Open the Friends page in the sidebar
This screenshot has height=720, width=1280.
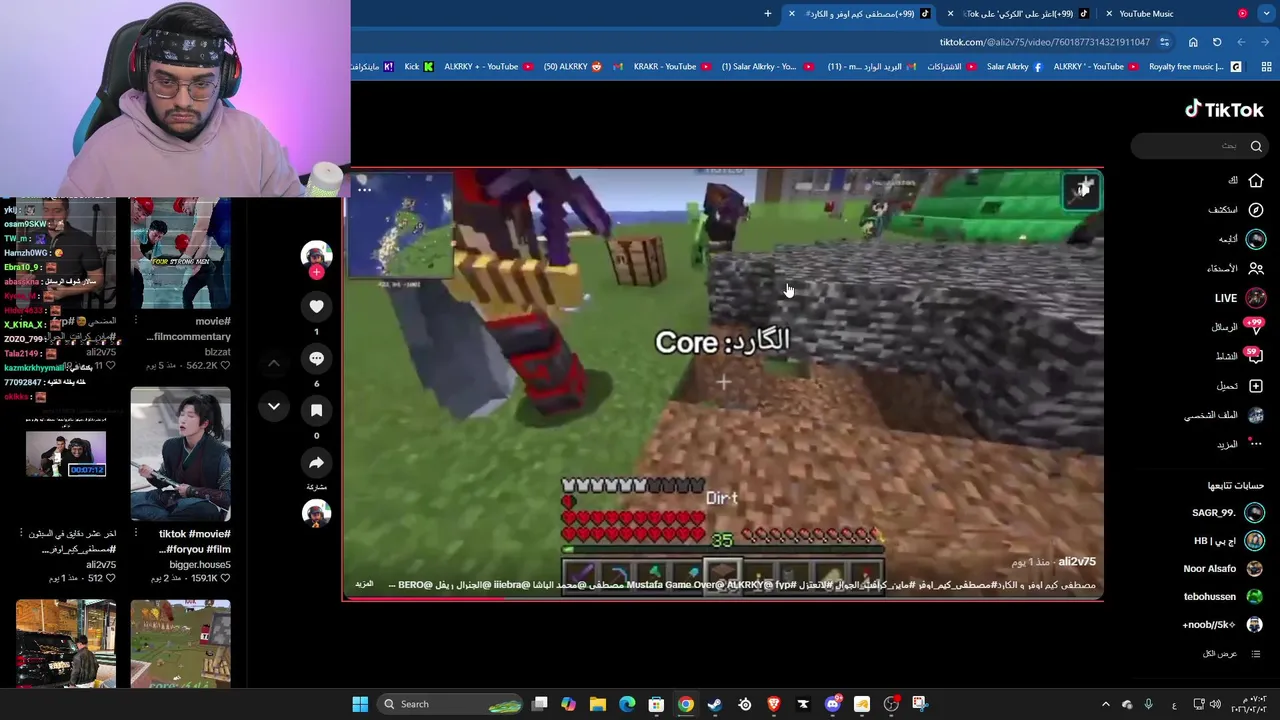tap(1235, 268)
